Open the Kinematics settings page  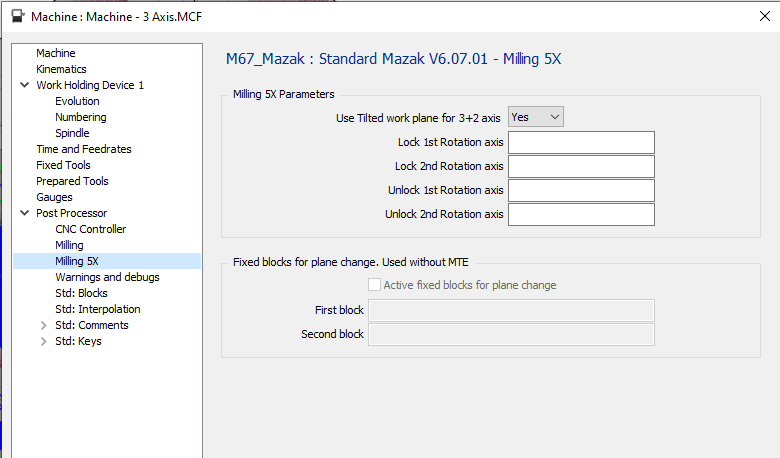coord(61,69)
